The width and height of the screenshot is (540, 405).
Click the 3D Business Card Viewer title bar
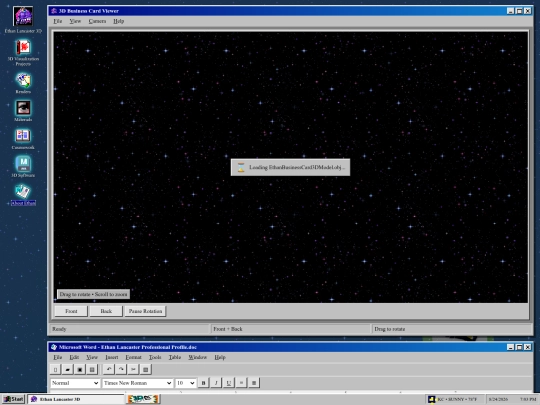[x=291, y=11]
